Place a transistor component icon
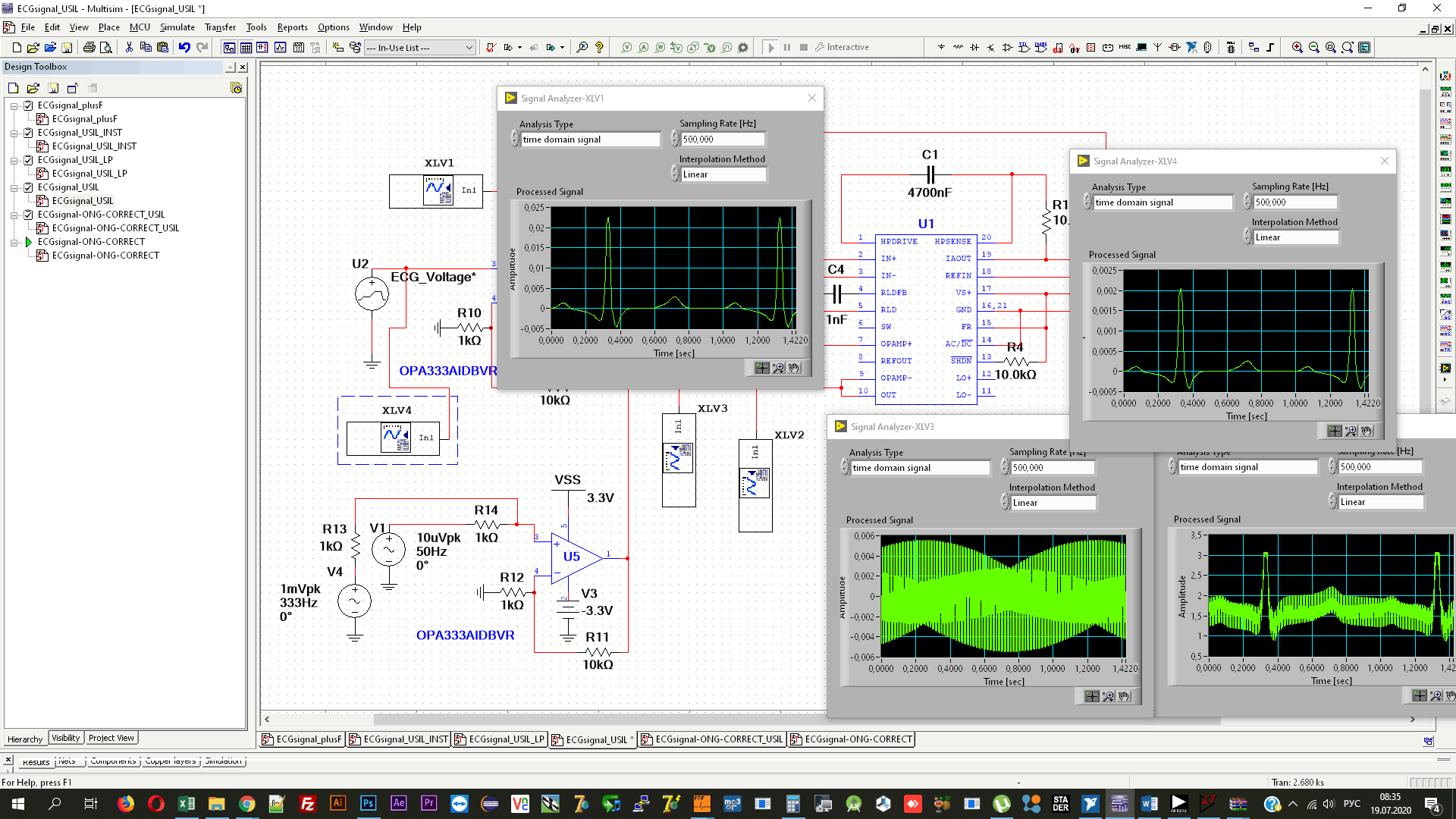This screenshot has width=1456, height=819. [991, 47]
